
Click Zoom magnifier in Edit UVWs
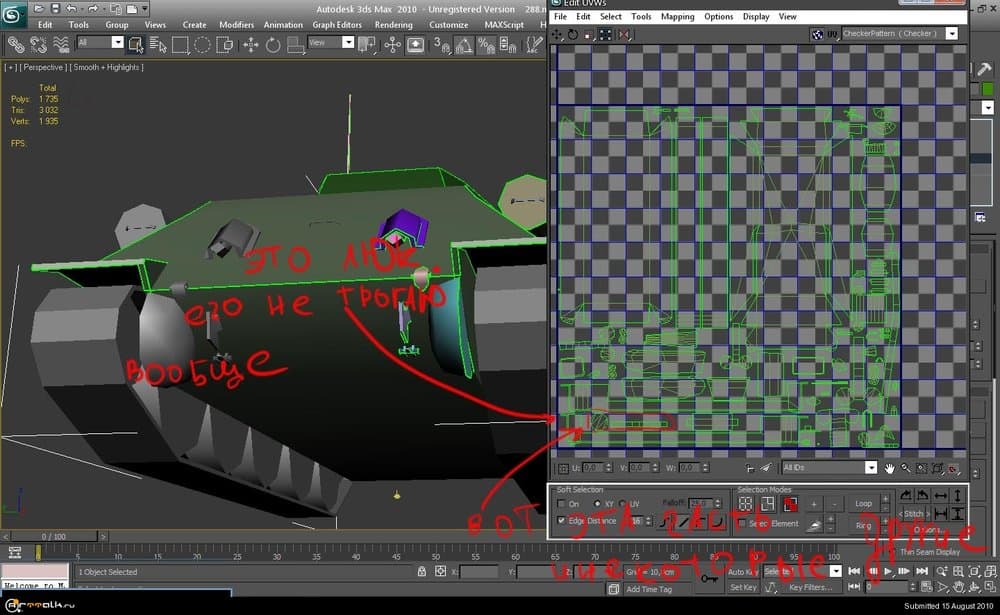pyautogui.click(x=905, y=468)
